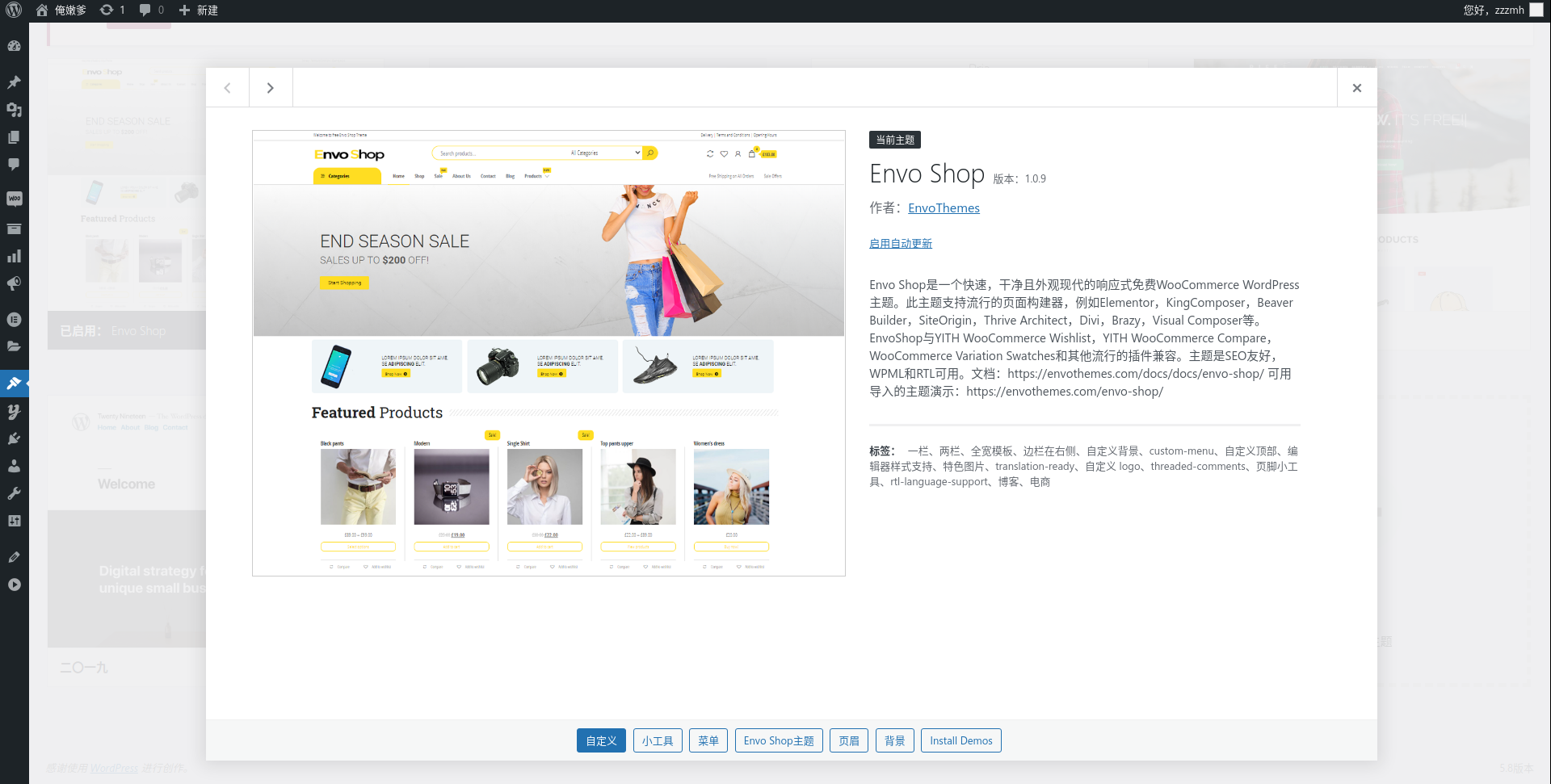Open Products archive box sidebar icon

(x=14, y=228)
